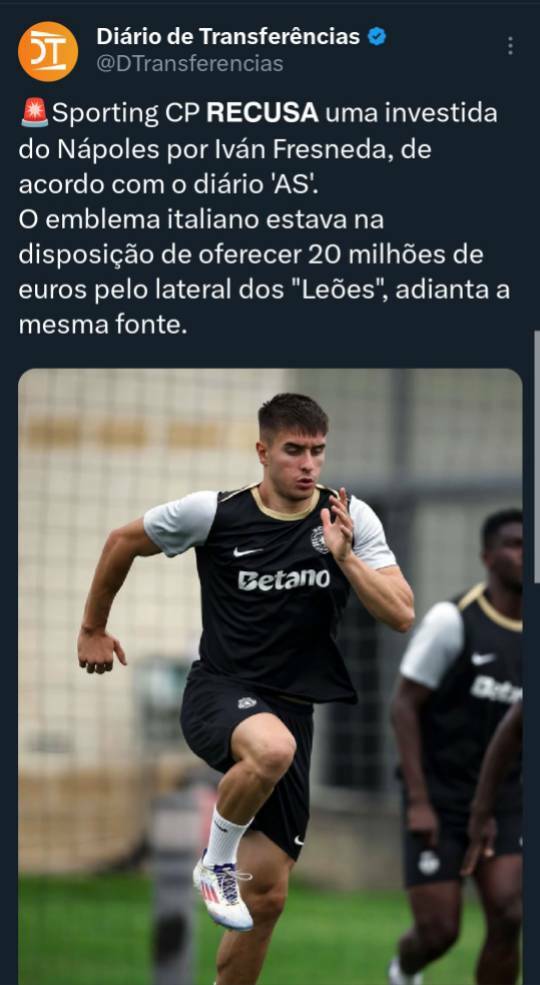Click the Nike logo on front player's shorts

tap(300, 839)
